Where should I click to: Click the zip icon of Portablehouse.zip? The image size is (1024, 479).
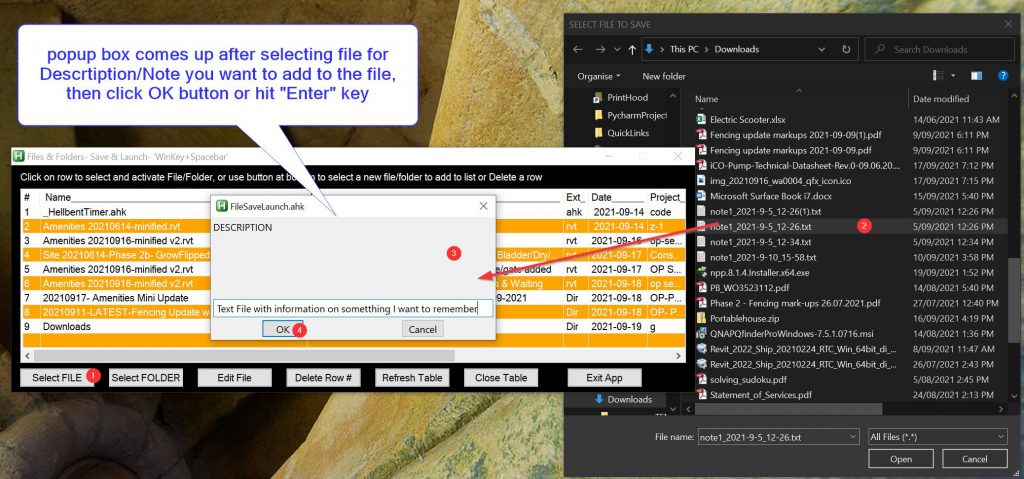(x=701, y=318)
